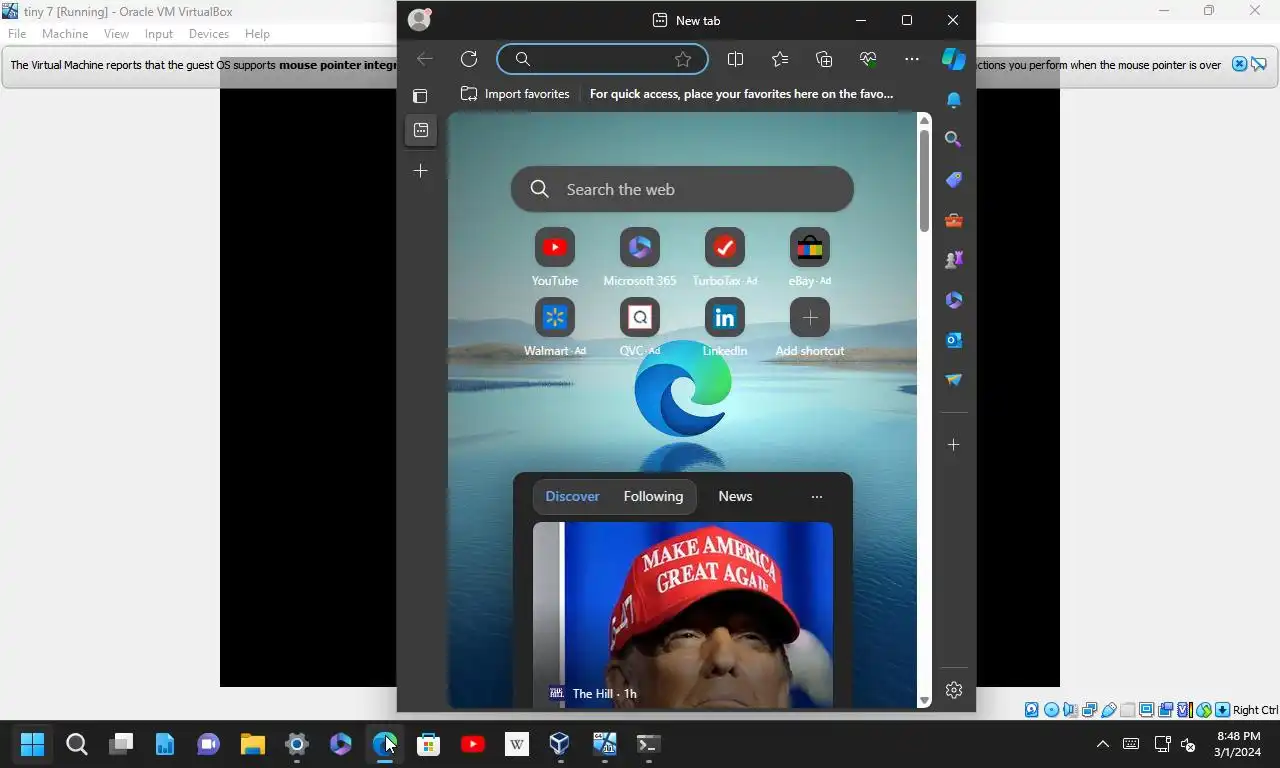
Task: Open Edge Settings and more menu
Action: [x=912, y=59]
